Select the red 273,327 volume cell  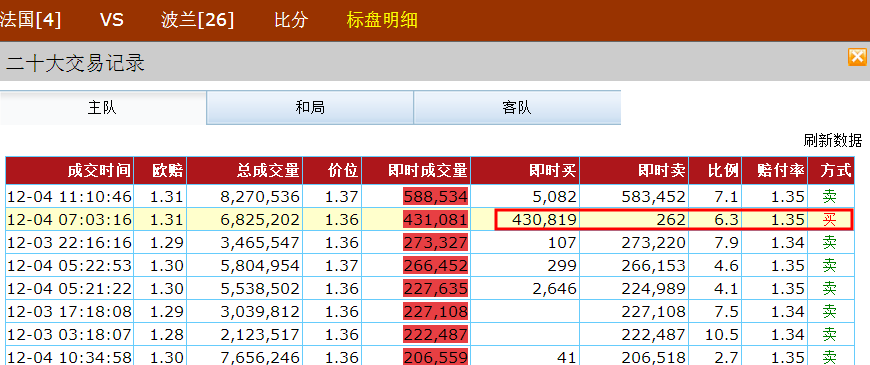pyautogui.click(x=436, y=242)
